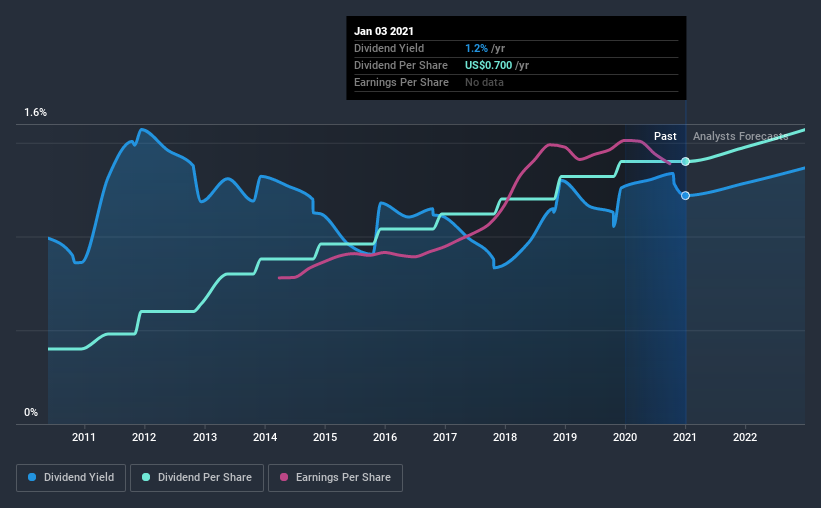The width and height of the screenshot is (821, 508).
Task: Click the Earnings Per Share row label in tooltip
Action: [x=402, y=82]
